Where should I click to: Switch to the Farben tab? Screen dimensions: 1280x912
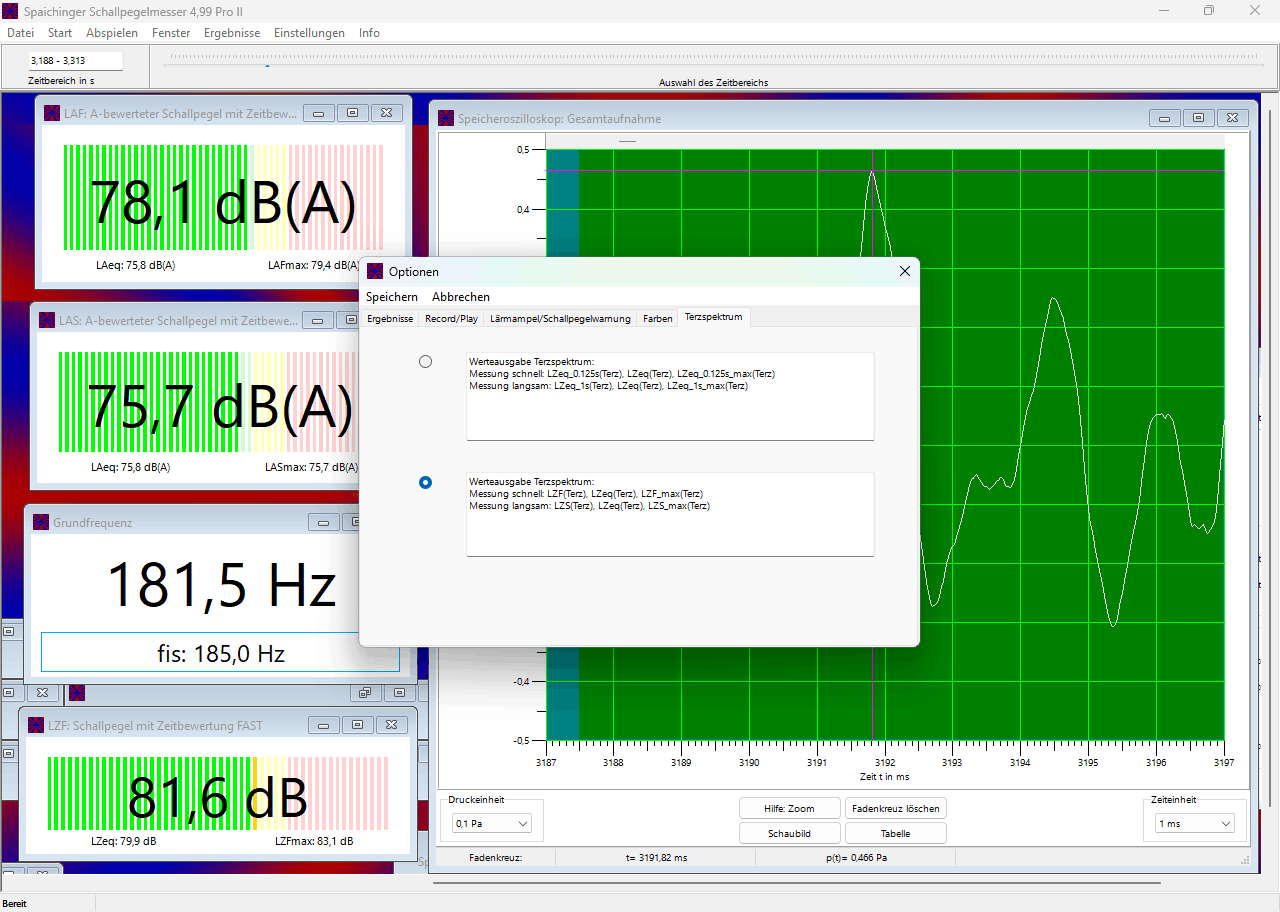(x=658, y=319)
